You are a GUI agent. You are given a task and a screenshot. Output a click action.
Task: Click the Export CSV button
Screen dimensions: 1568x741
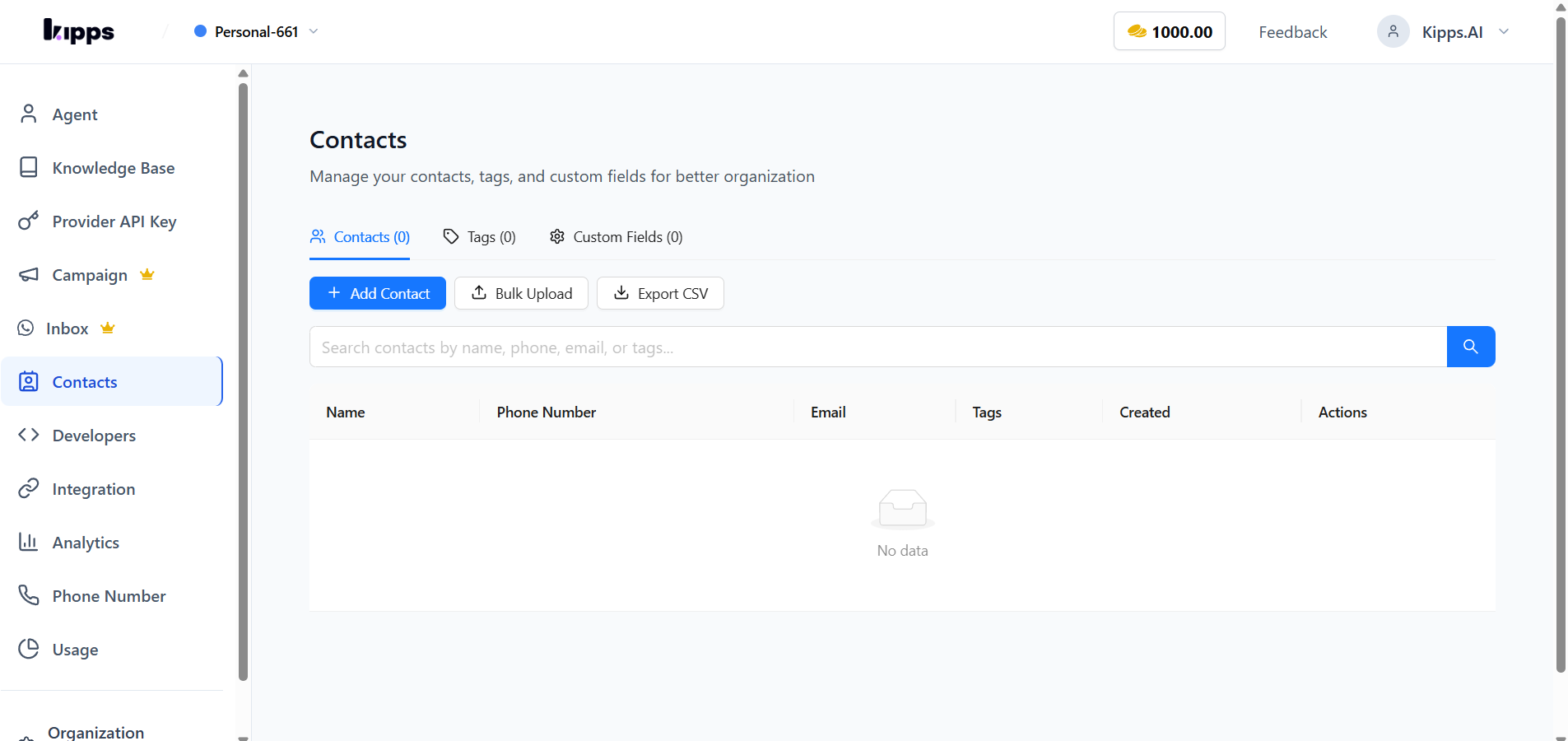660,293
